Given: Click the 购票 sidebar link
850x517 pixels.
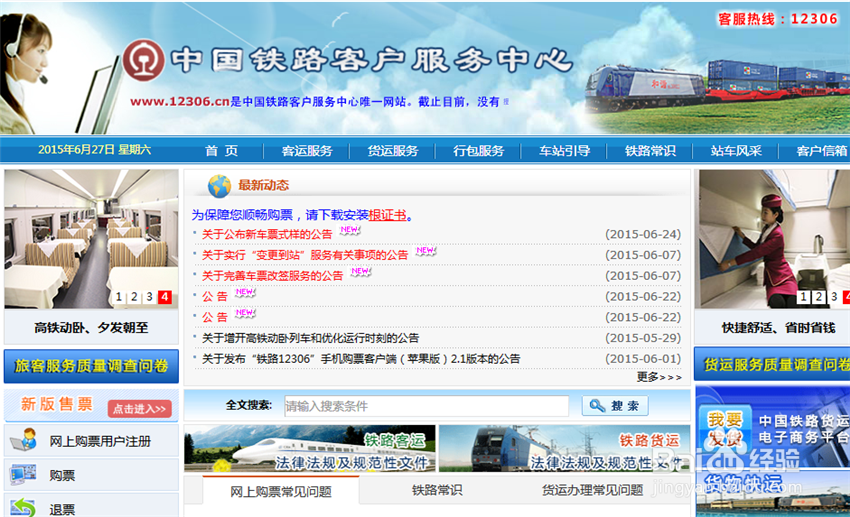Looking at the screenshot, I should pos(62,475).
